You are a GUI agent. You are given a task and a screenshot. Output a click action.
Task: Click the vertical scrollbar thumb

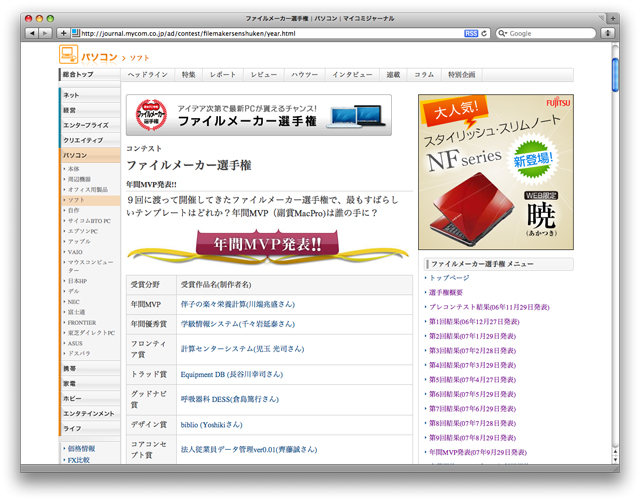pyautogui.click(x=615, y=75)
